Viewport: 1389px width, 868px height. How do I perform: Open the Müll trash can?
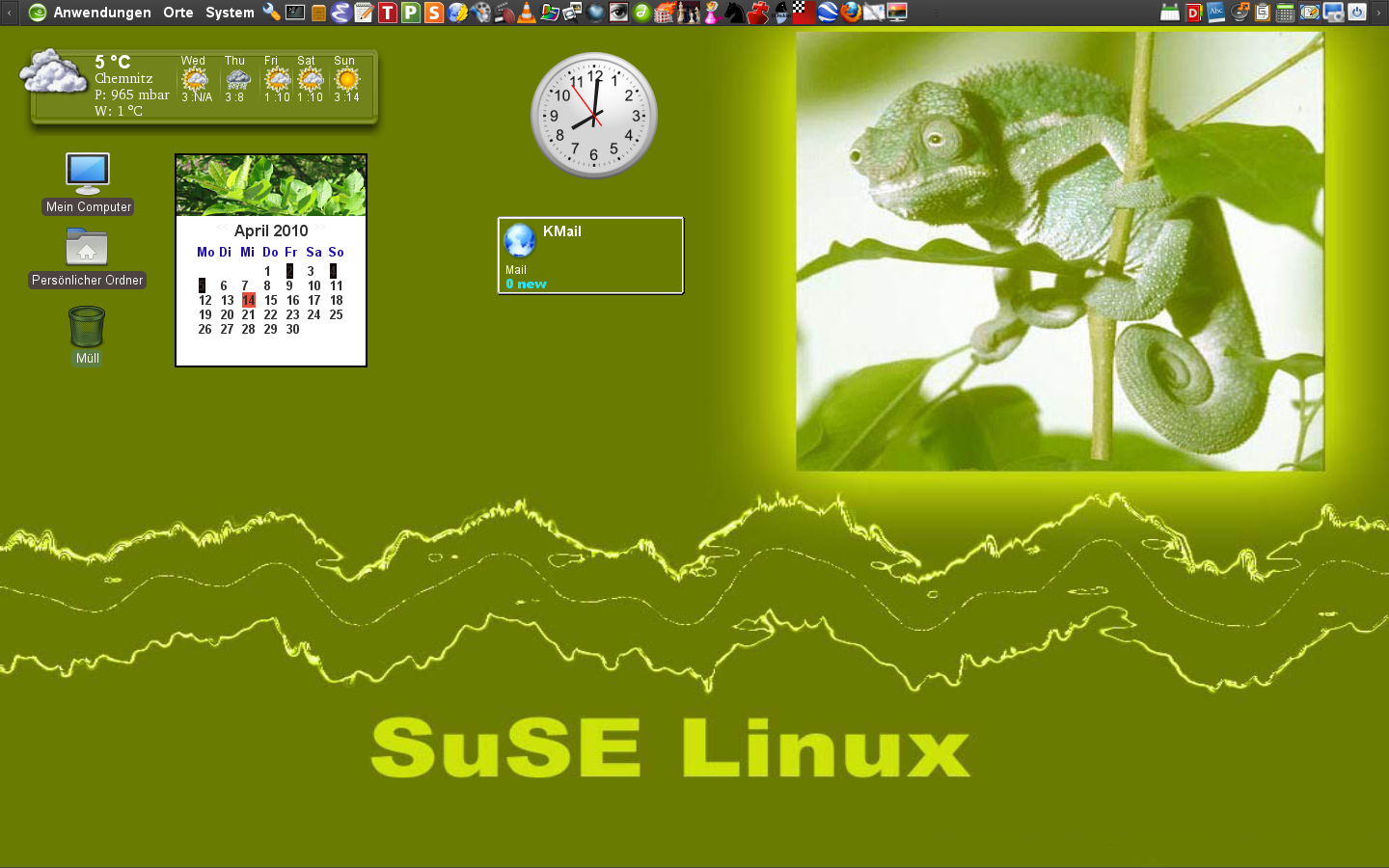87,336
